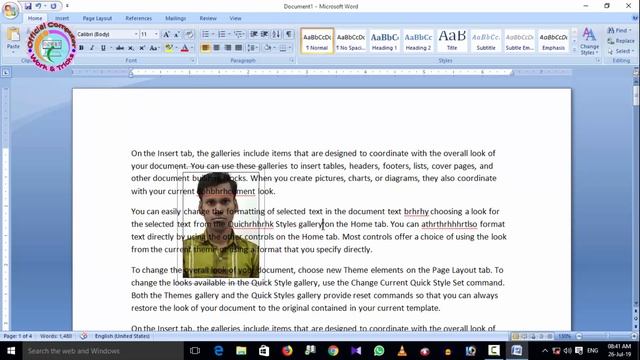Click the Office button logo
This screenshot has height=360, width=640.
pos(11,11)
